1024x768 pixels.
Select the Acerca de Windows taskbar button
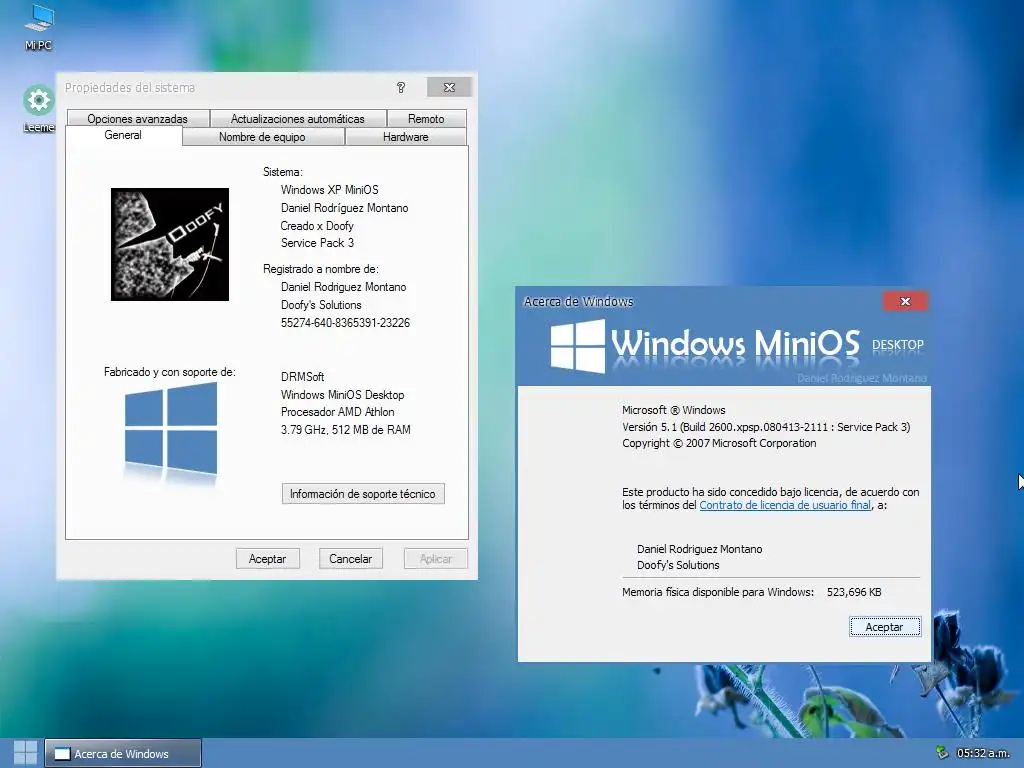[x=123, y=754]
